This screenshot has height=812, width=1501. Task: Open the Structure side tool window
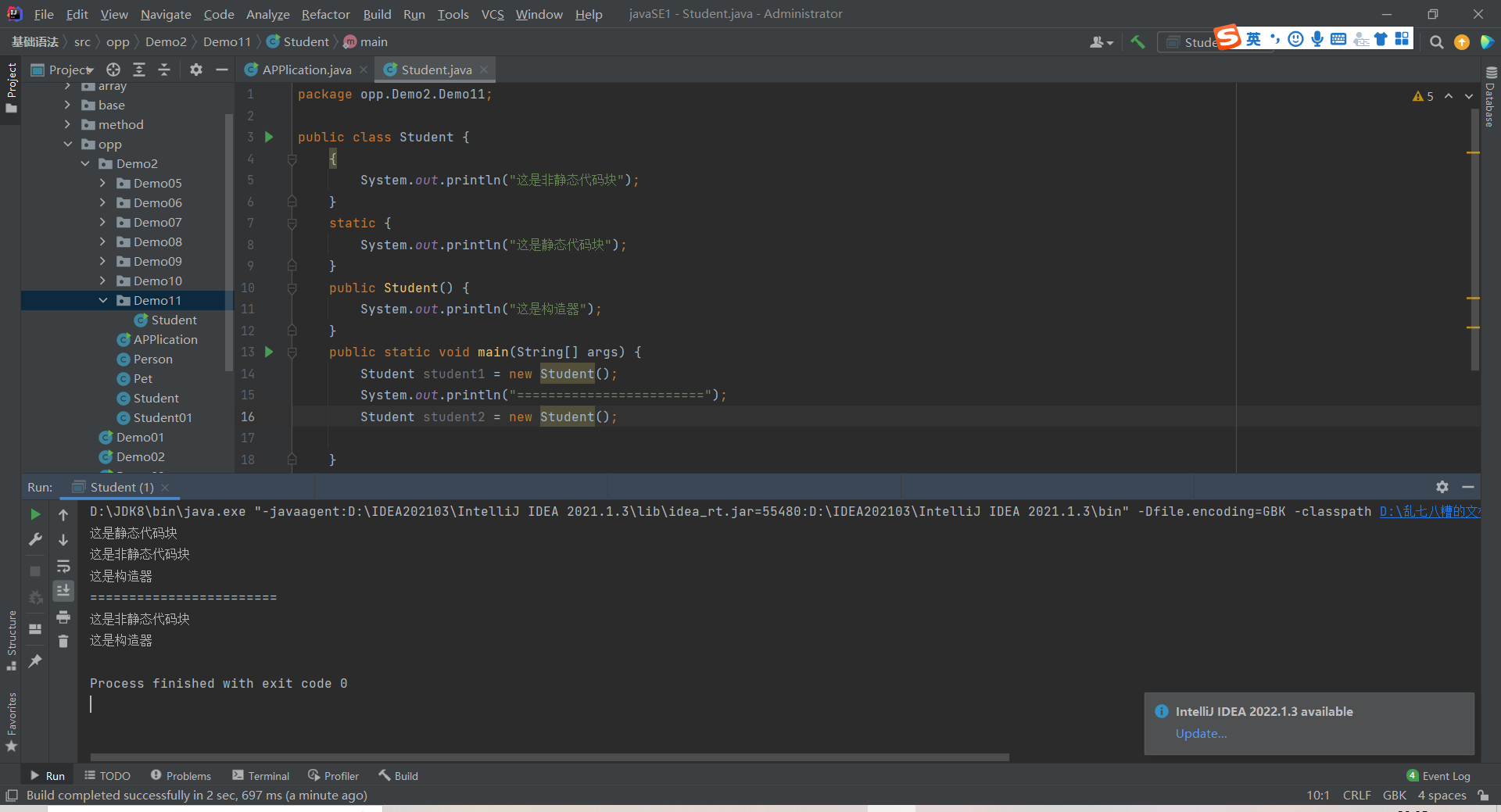[12, 639]
